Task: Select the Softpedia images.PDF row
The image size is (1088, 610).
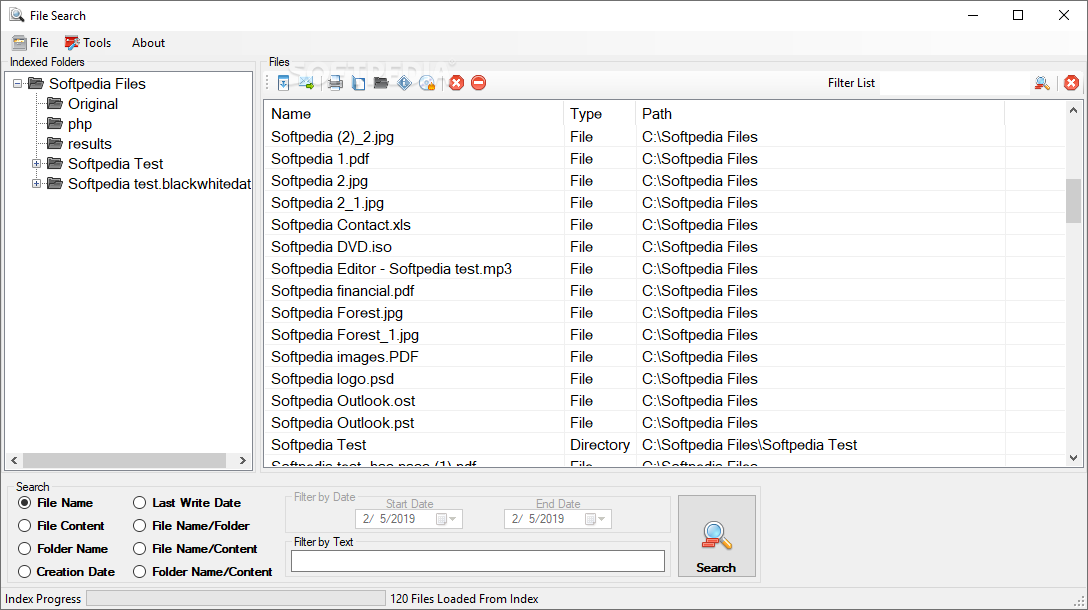Action: [x=665, y=357]
